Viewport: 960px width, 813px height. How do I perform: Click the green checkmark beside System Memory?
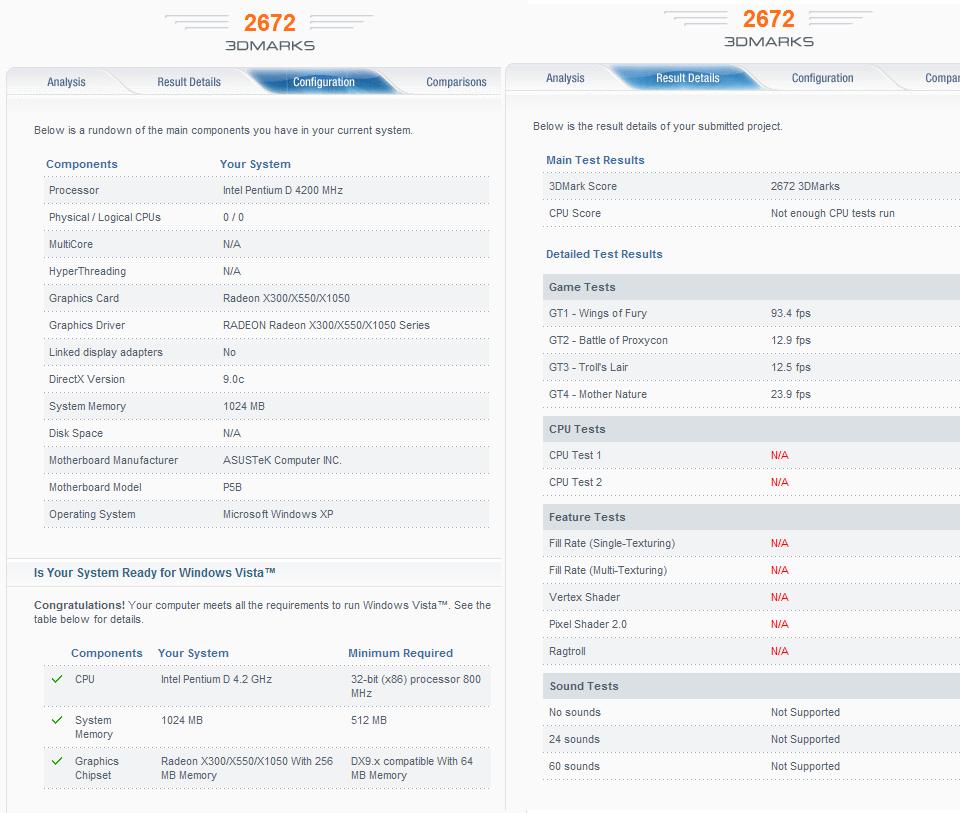(x=58, y=720)
